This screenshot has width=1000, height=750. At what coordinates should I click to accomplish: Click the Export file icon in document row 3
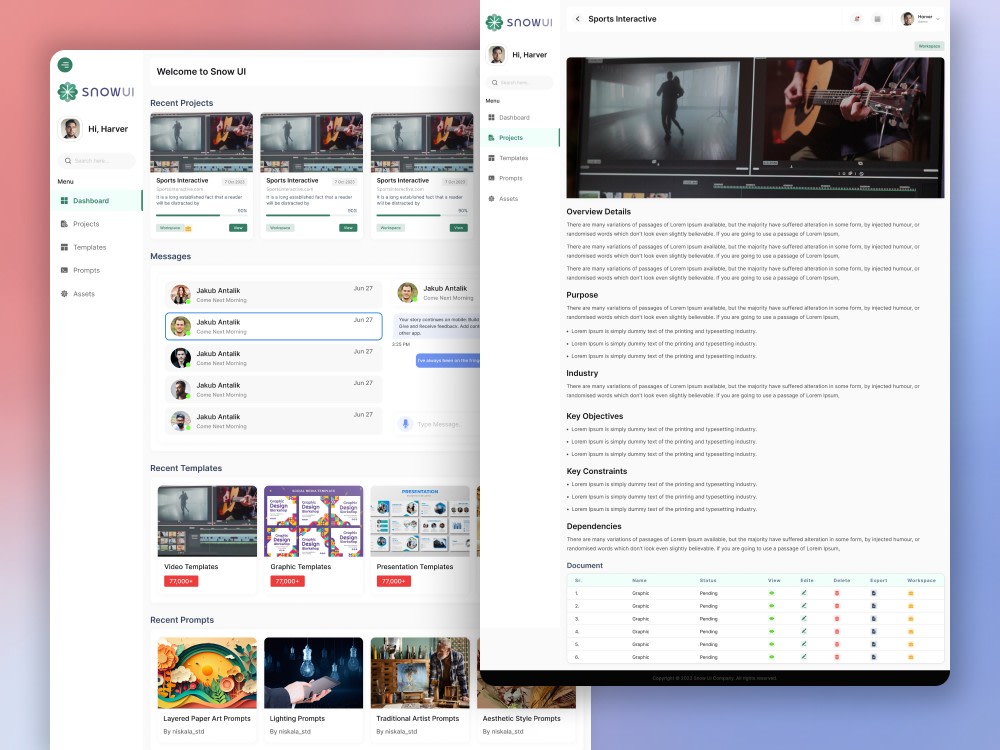click(x=874, y=619)
